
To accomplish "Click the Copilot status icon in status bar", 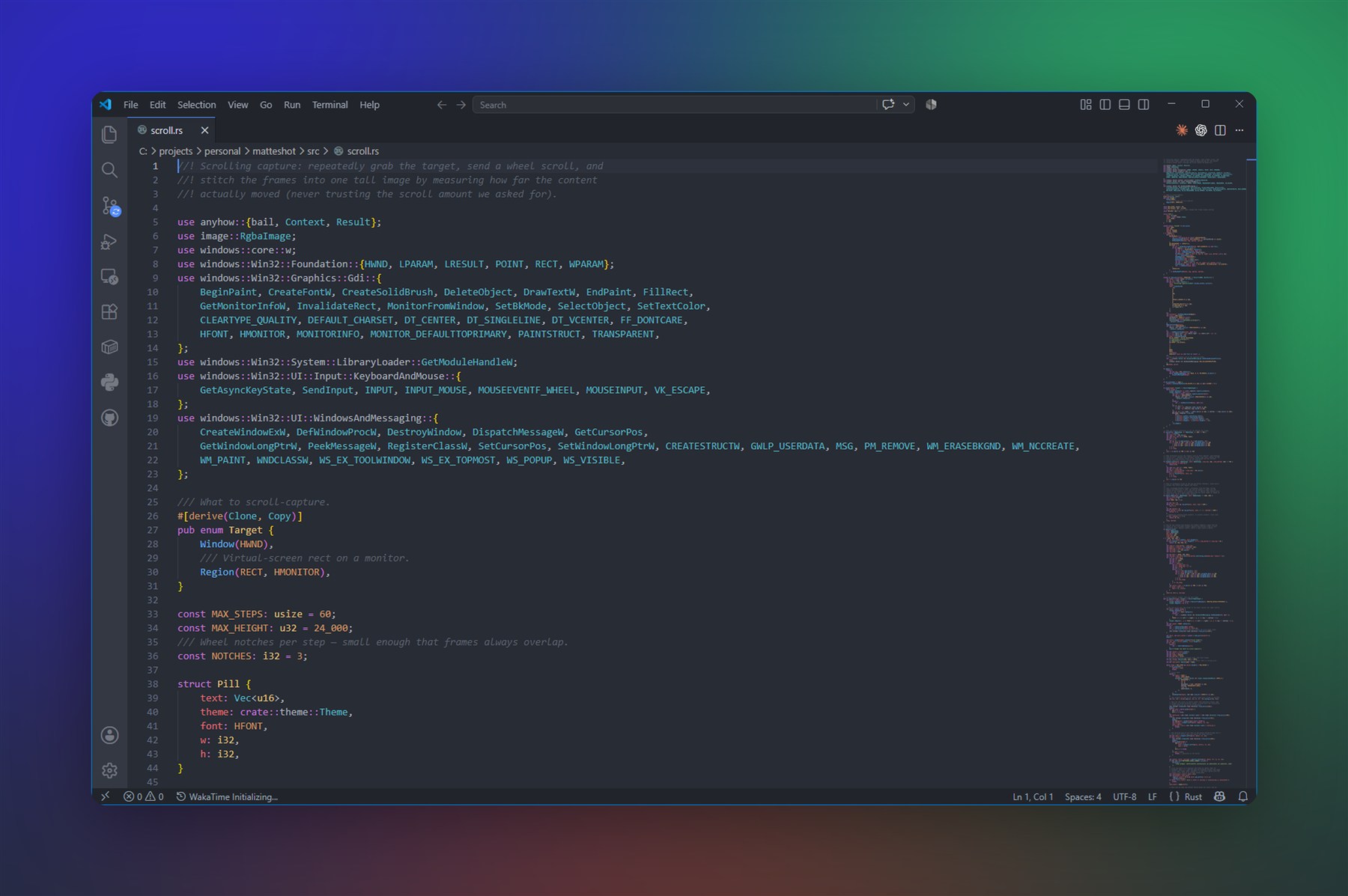I will pos(1219,796).
